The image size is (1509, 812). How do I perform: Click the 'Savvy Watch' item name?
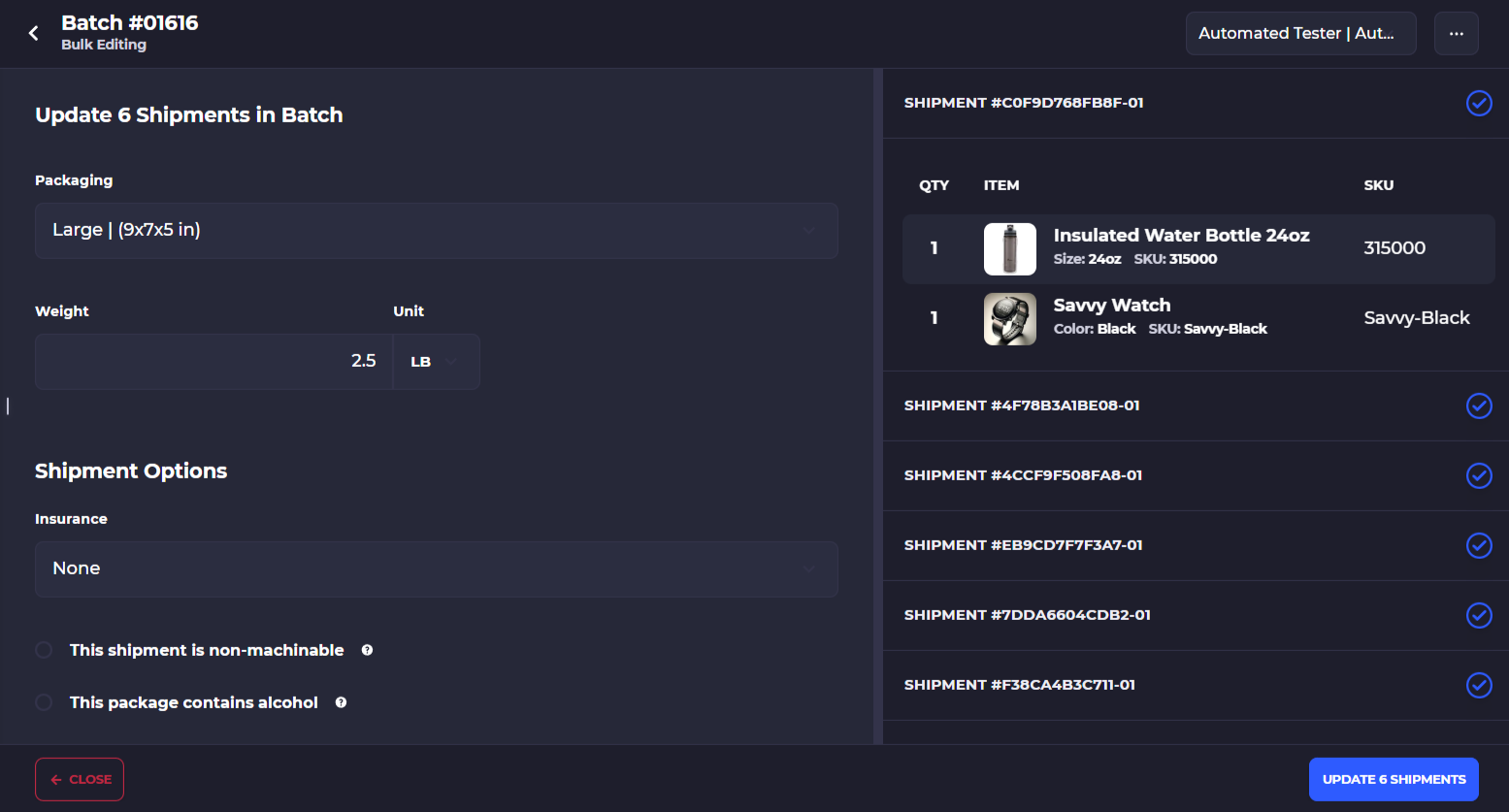tap(1112, 306)
